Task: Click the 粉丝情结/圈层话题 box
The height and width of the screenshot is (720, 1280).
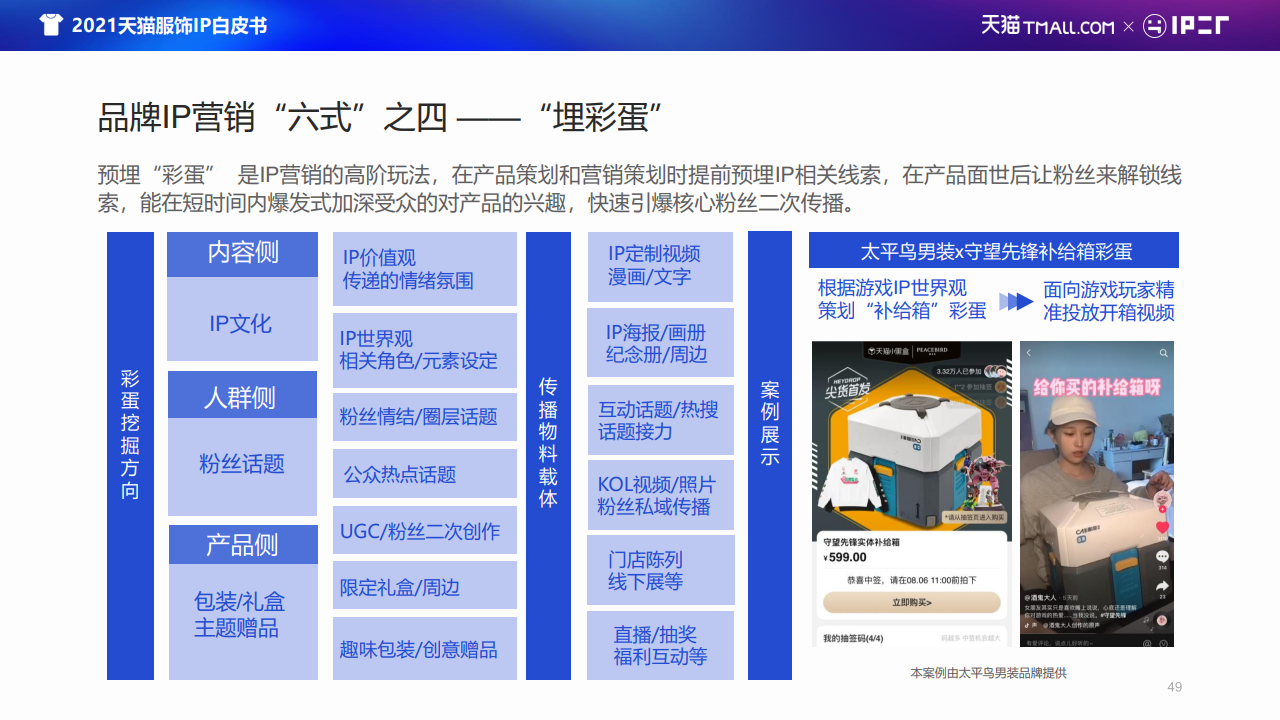Action: coord(425,418)
